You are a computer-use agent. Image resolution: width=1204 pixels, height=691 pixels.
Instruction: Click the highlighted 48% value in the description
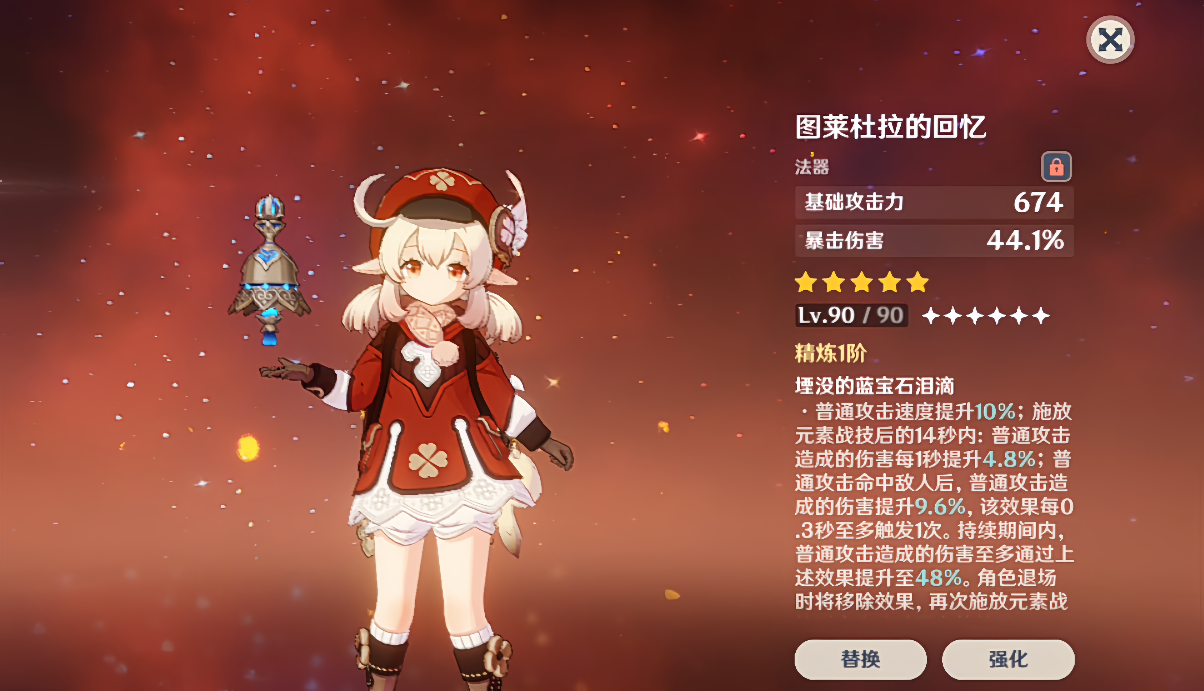coord(939,578)
